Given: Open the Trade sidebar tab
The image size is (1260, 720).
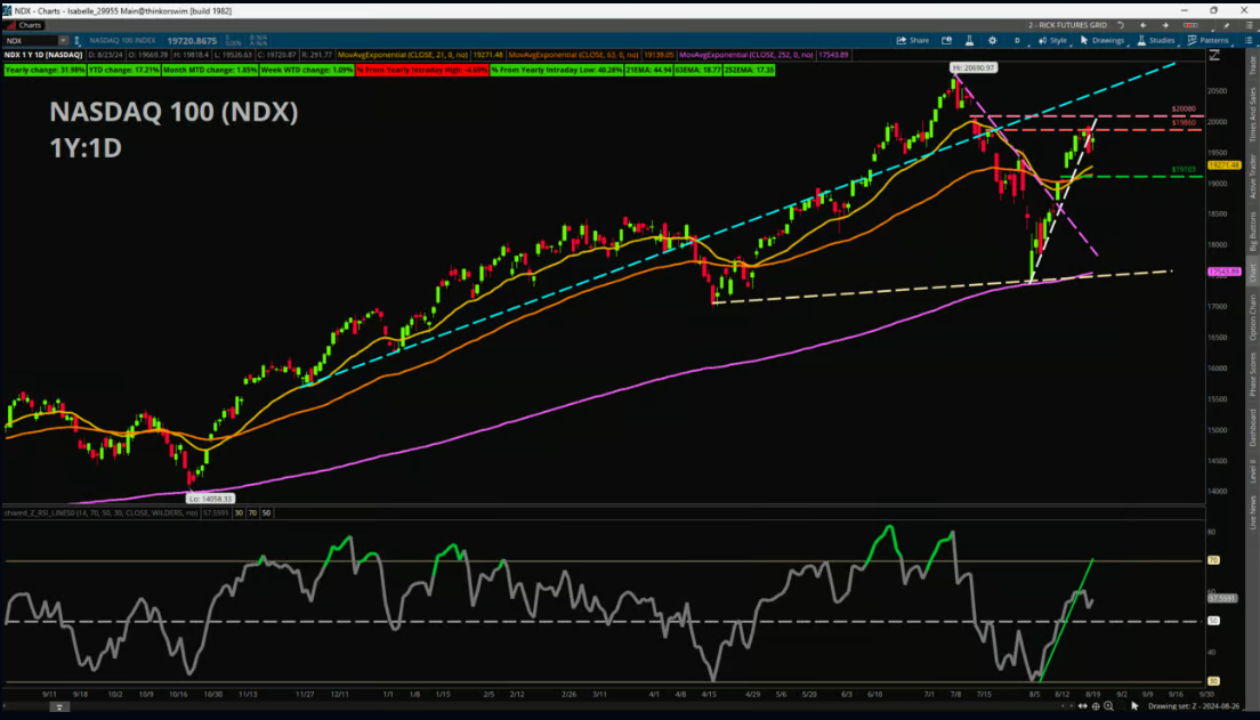Looking at the screenshot, I should tap(1252, 66).
